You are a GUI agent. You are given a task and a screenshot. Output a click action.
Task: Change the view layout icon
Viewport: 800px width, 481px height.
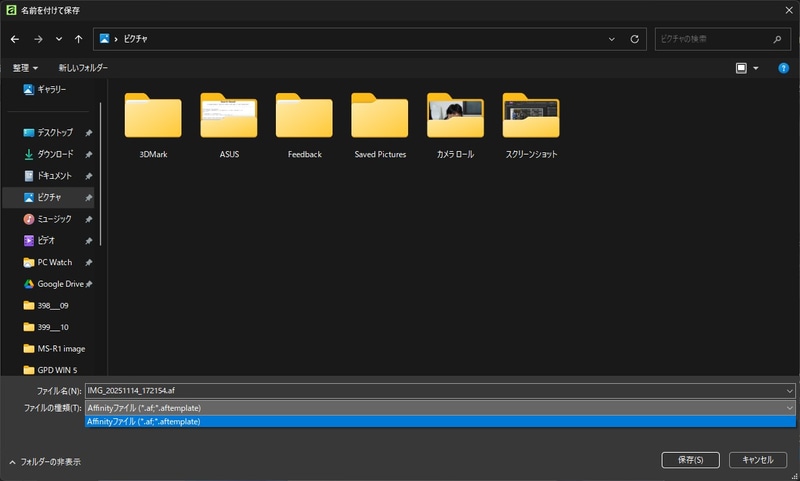[741, 68]
